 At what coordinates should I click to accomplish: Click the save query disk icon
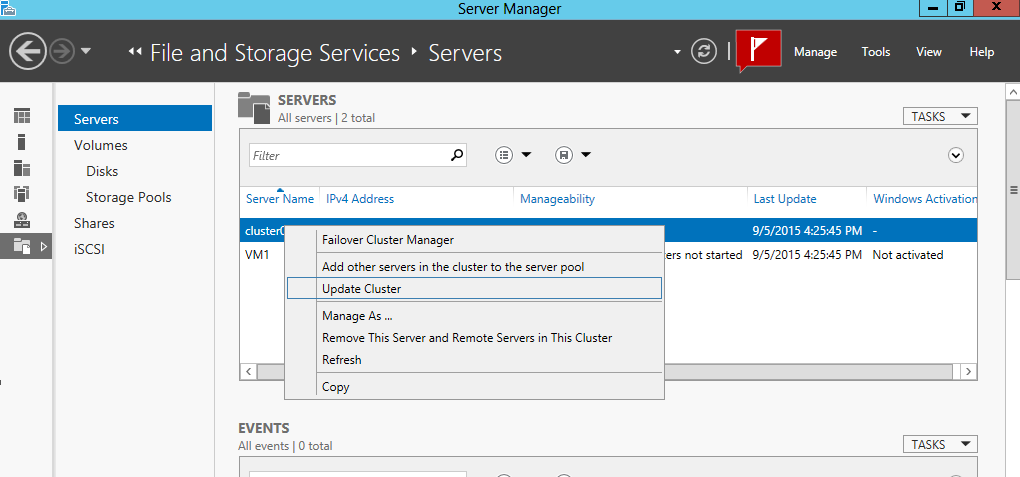pos(564,155)
